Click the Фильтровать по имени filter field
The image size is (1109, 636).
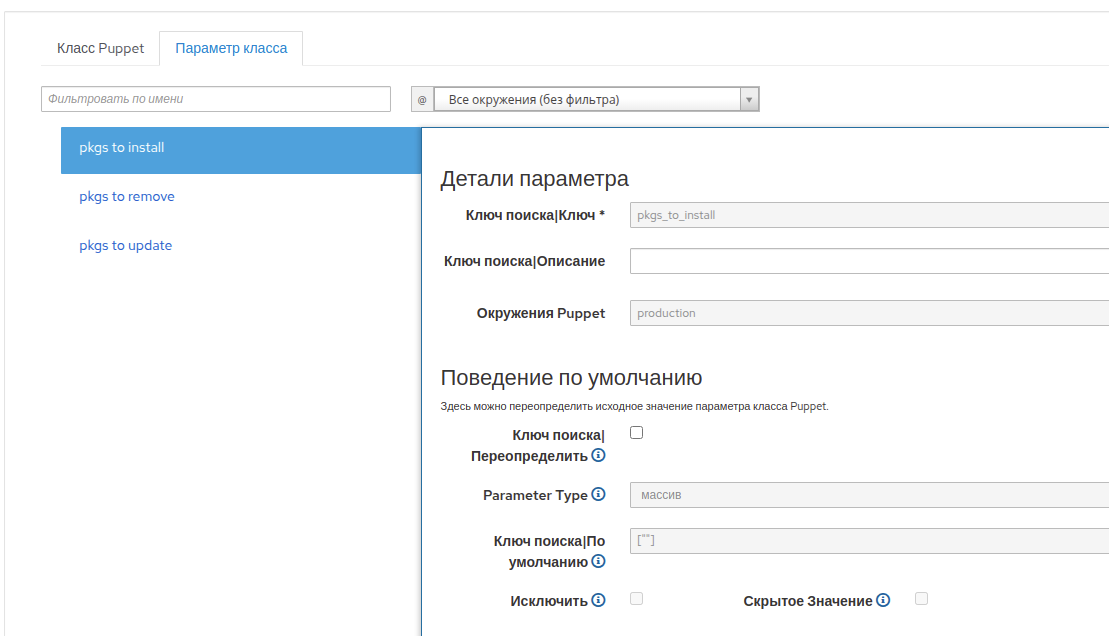click(x=215, y=99)
